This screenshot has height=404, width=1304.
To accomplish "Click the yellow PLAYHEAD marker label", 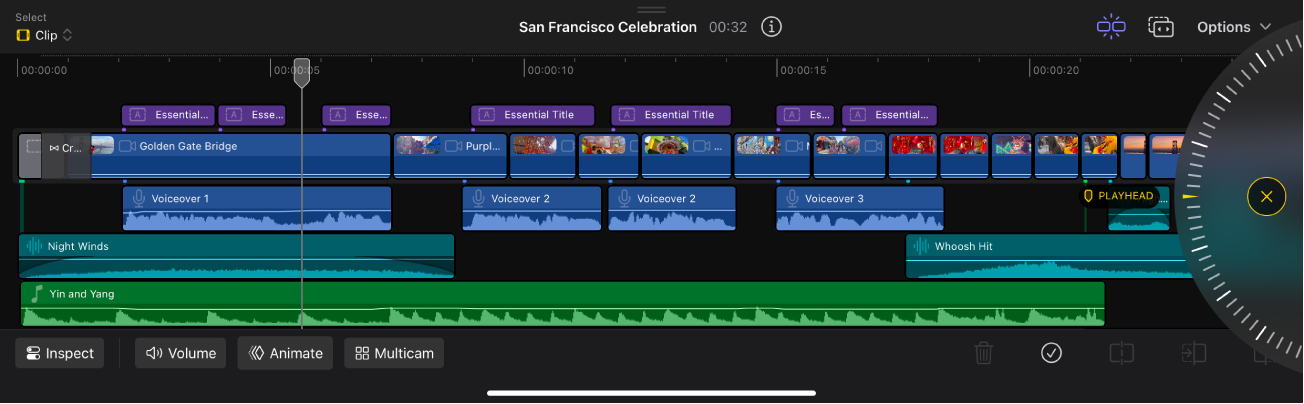I will pyautogui.click(x=1119, y=196).
